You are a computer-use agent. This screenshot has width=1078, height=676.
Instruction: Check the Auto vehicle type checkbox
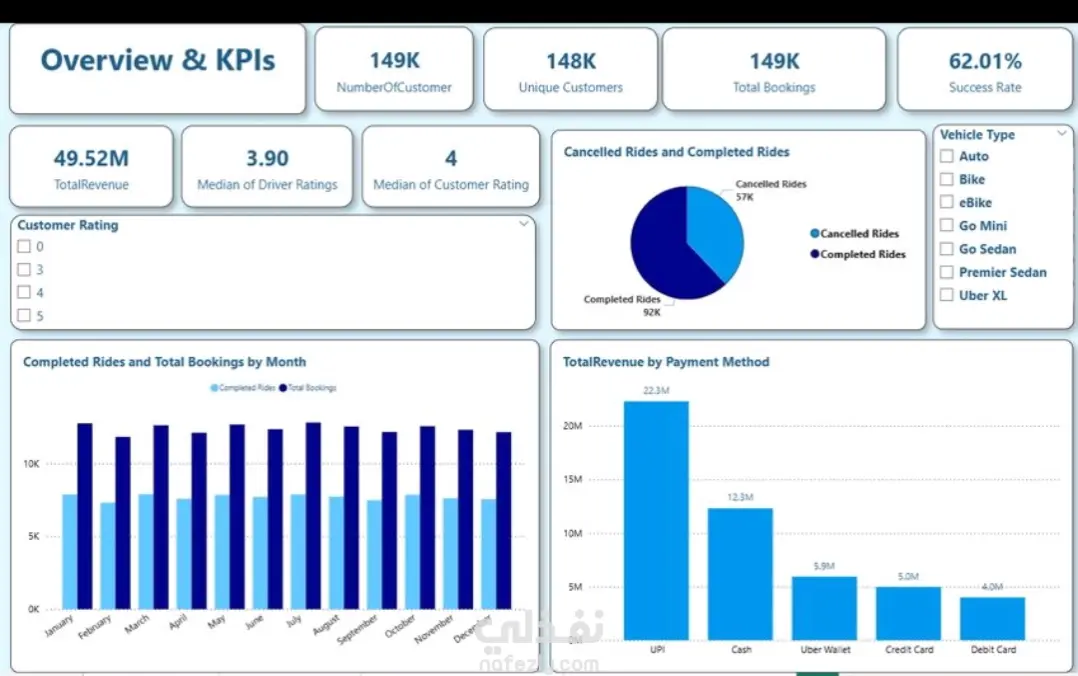click(x=947, y=156)
